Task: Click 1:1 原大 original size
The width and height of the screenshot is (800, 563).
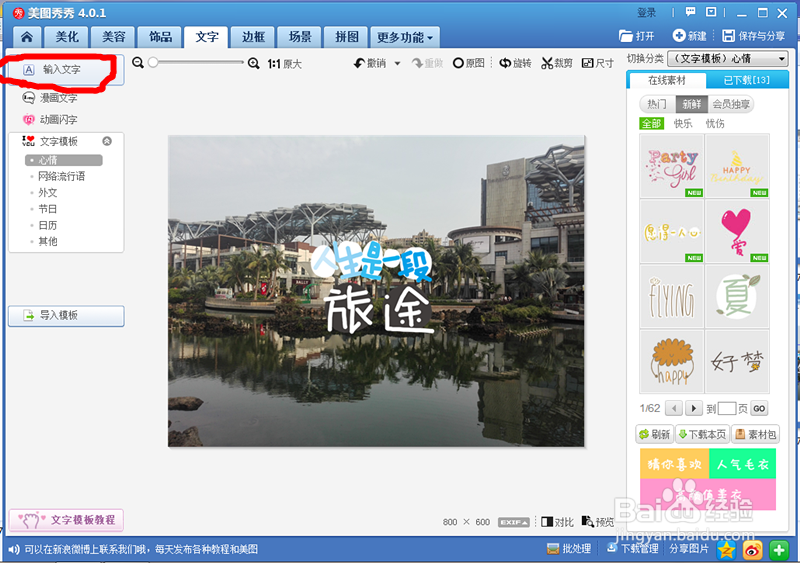Action: (285, 64)
